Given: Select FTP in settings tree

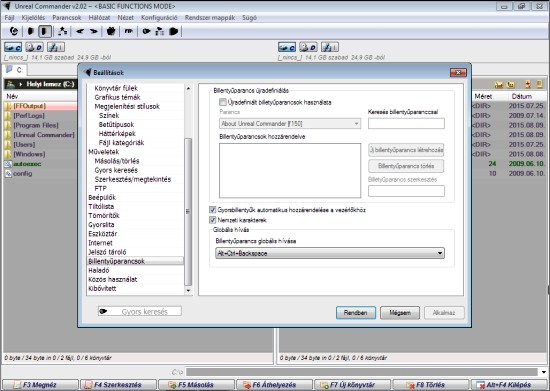Looking at the screenshot, I should pyautogui.click(x=100, y=188).
